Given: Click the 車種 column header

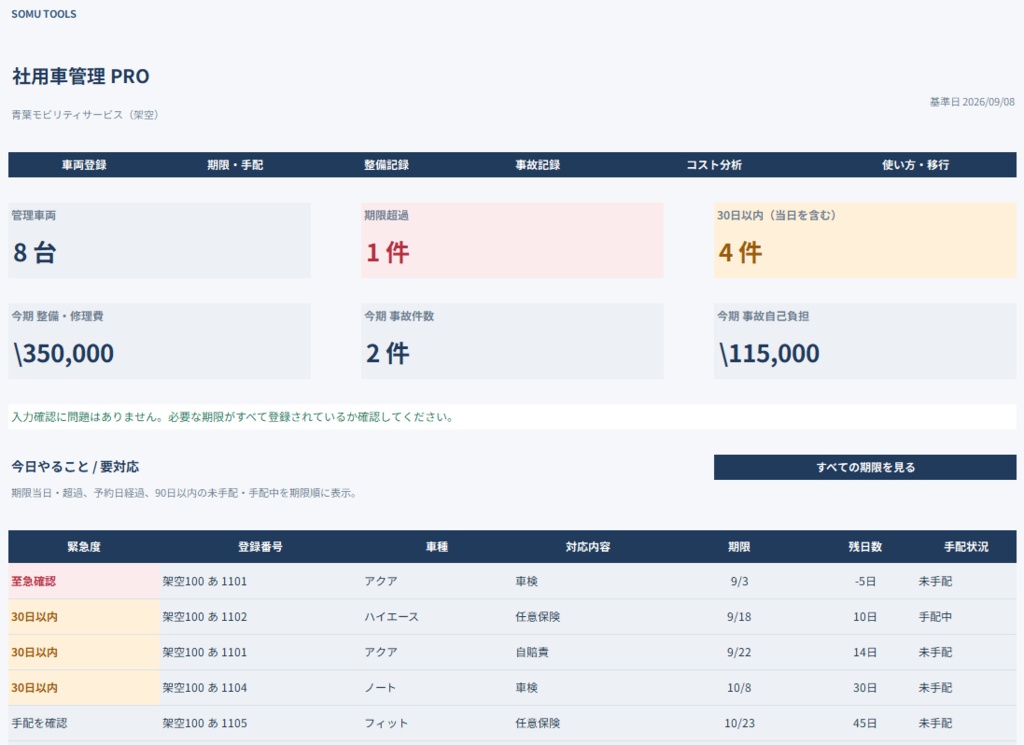Looking at the screenshot, I should click(437, 547).
